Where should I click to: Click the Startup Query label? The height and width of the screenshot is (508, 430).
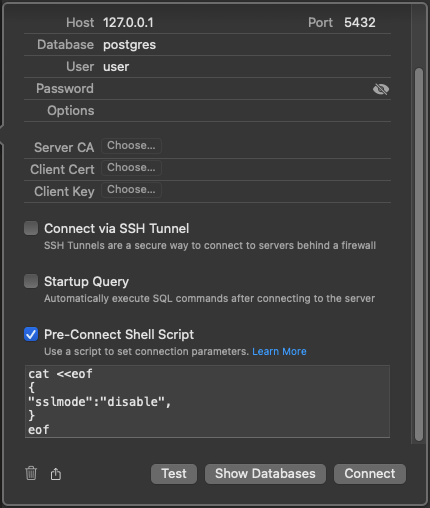(x=86, y=282)
